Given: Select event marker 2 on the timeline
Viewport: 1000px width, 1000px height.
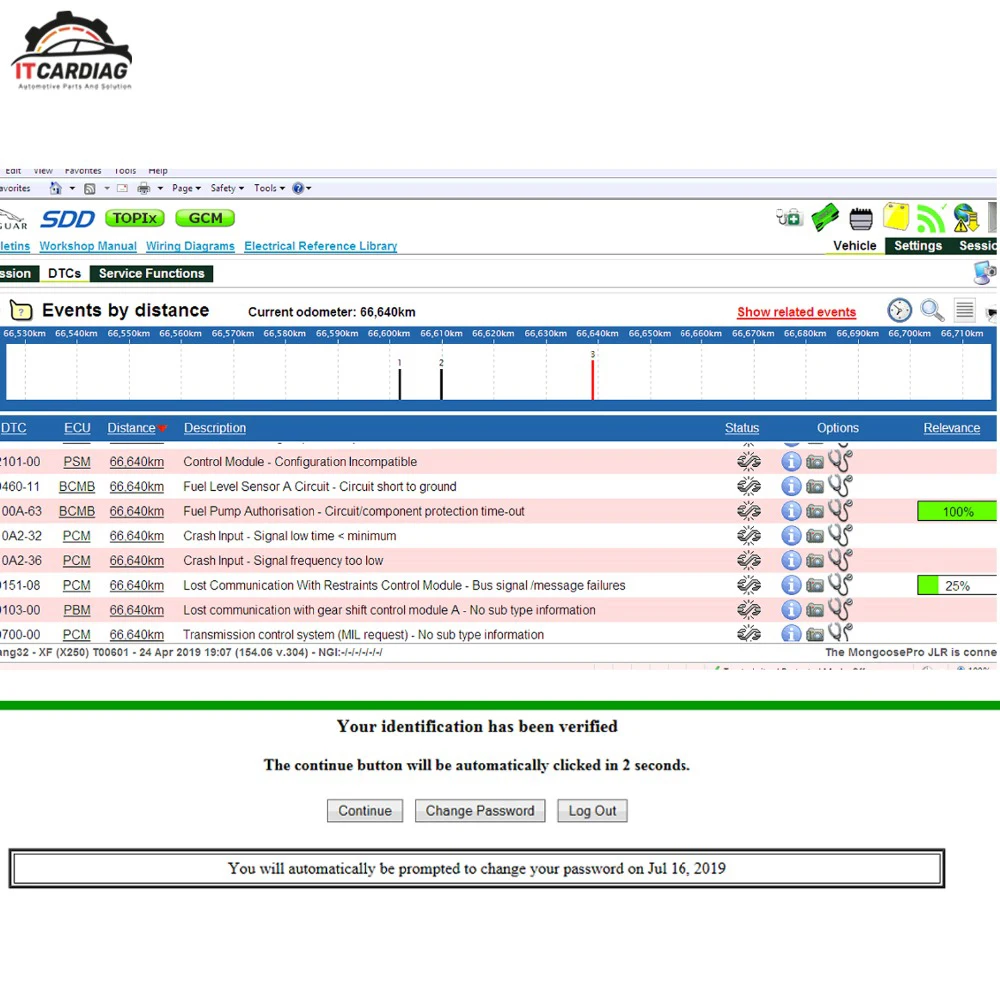Looking at the screenshot, I should pyautogui.click(x=441, y=380).
